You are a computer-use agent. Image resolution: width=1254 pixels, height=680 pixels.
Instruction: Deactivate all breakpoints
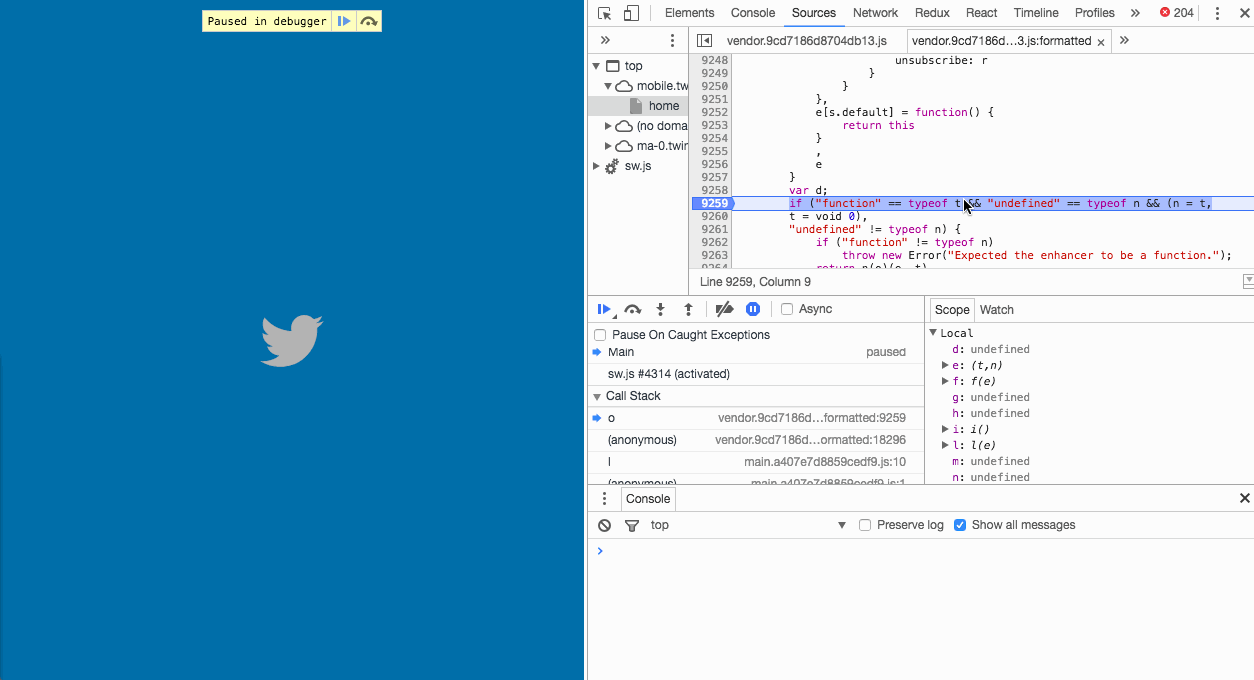click(725, 310)
